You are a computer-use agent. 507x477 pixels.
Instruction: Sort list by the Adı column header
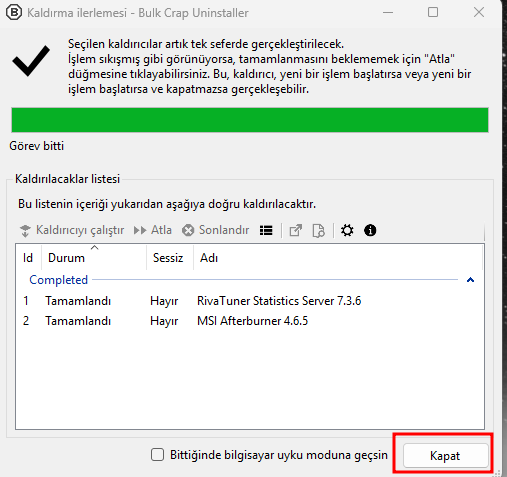point(338,258)
